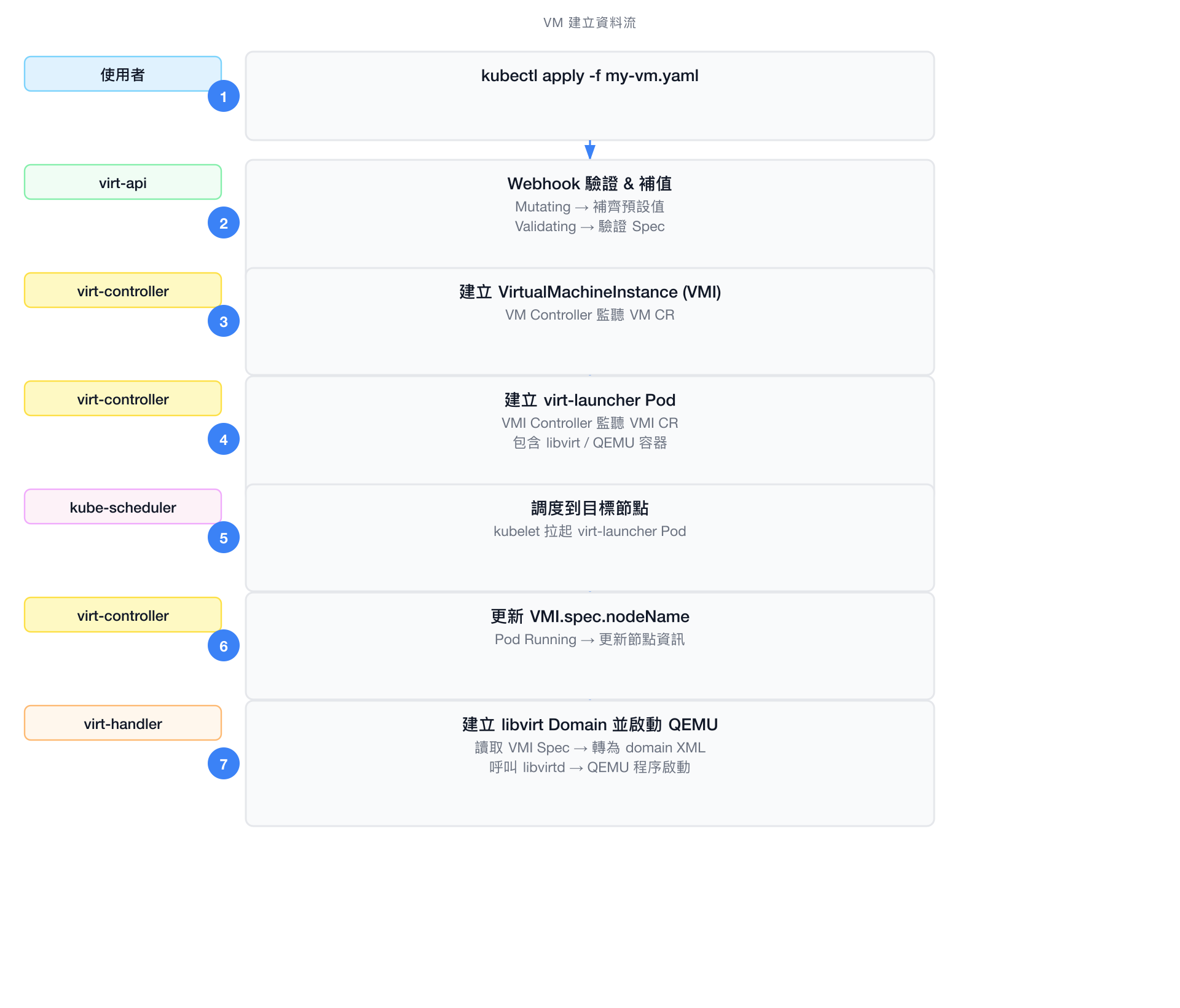
Task: Select the kube-scheduler actor box
Action: (123, 507)
